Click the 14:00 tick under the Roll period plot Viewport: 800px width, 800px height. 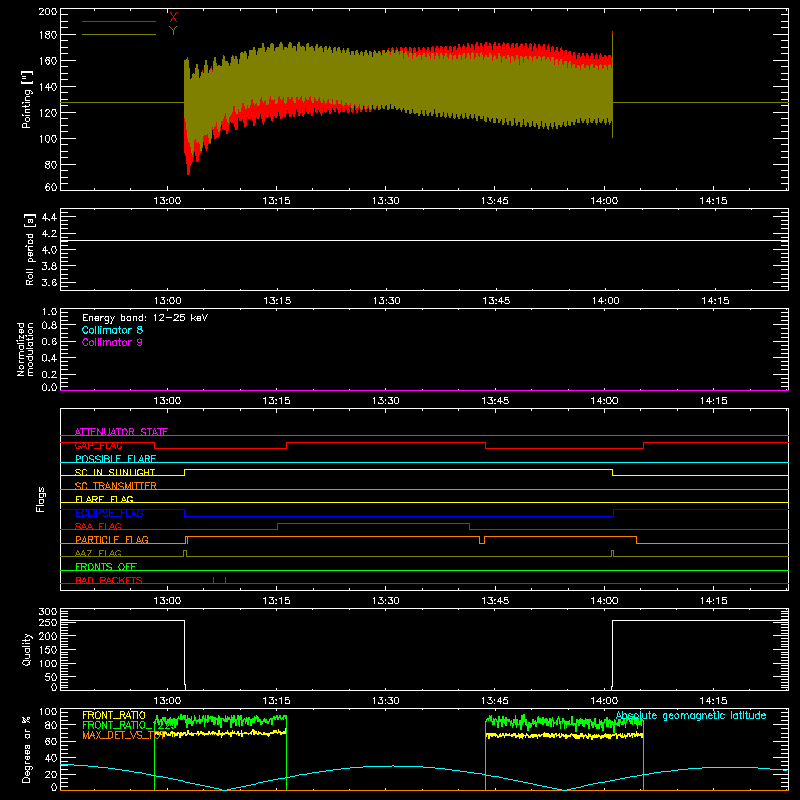605,301
